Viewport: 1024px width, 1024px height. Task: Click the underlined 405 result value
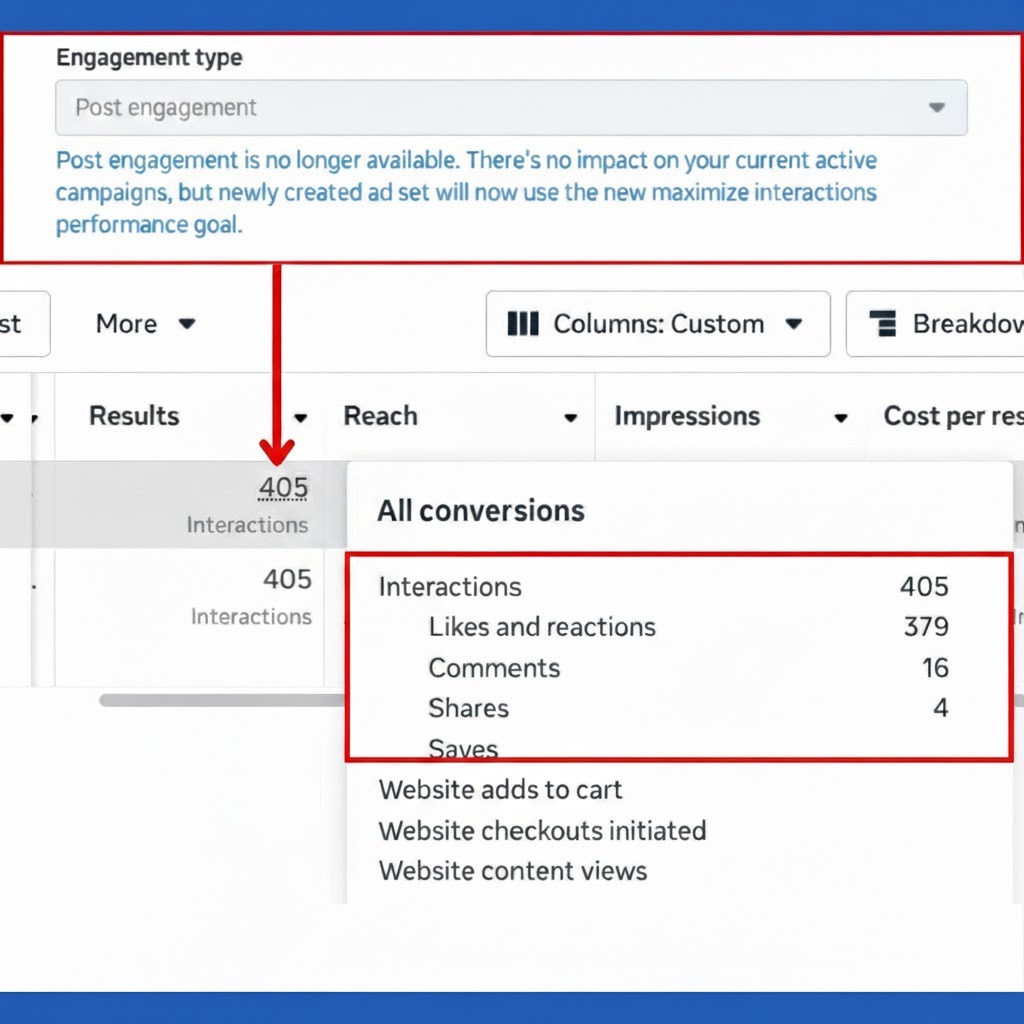pos(283,488)
